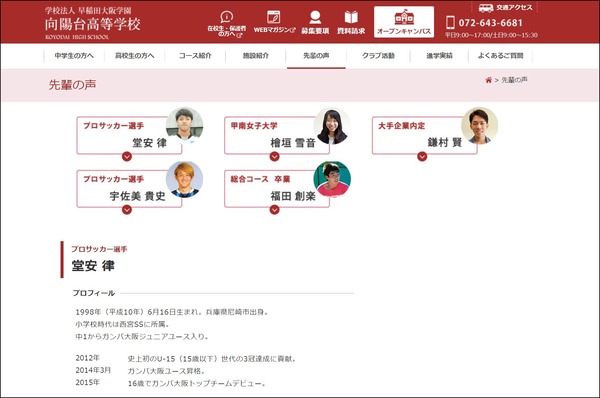Click the ガンバ大阪ユース昇格 text
The width and height of the screenshot is (600, 398).
[x=167, y=371]
